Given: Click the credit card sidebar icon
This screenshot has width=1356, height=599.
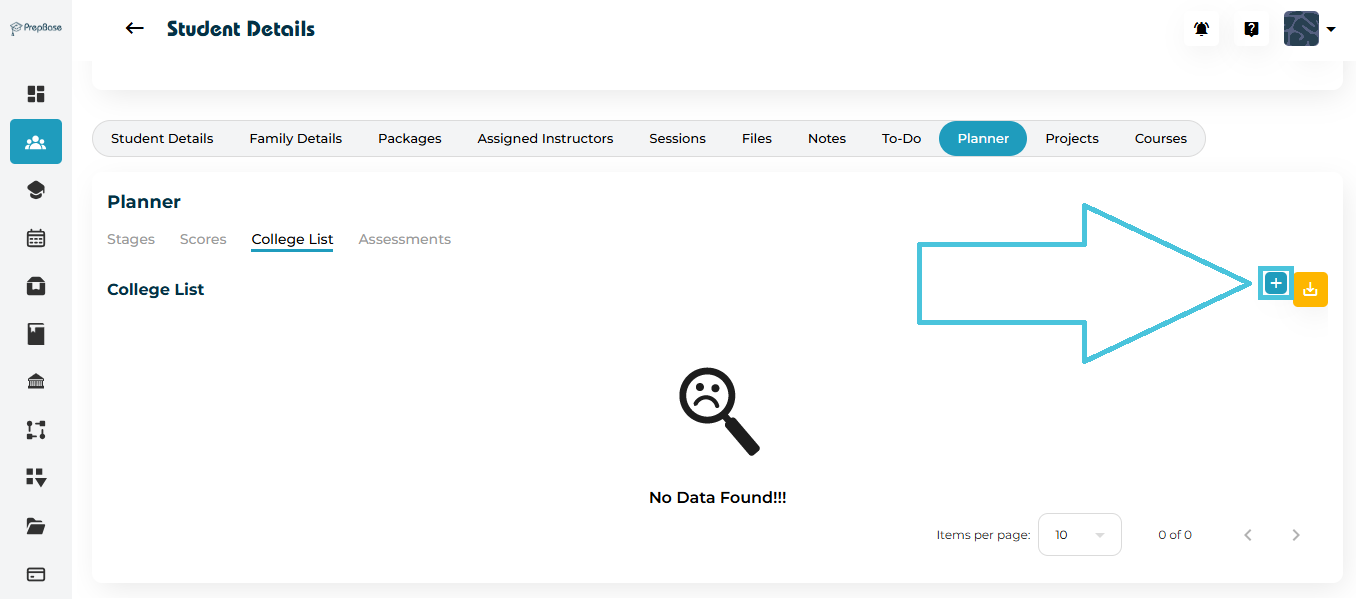Looking at the screenshot, I should coord(36,574).
